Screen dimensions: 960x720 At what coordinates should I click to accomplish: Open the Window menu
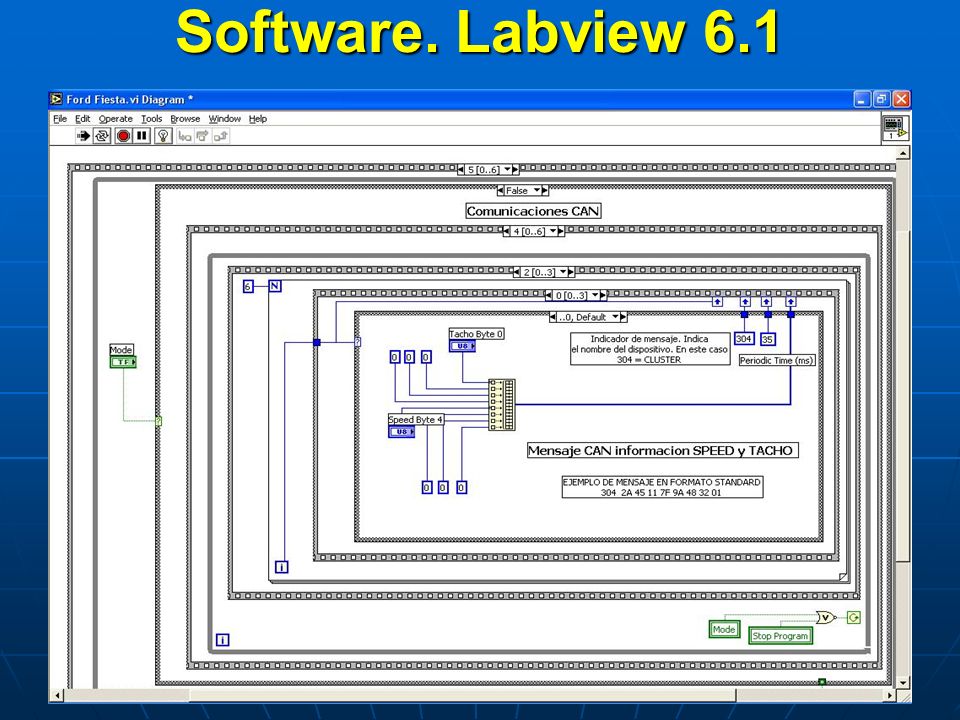click(x=225, y=119)
